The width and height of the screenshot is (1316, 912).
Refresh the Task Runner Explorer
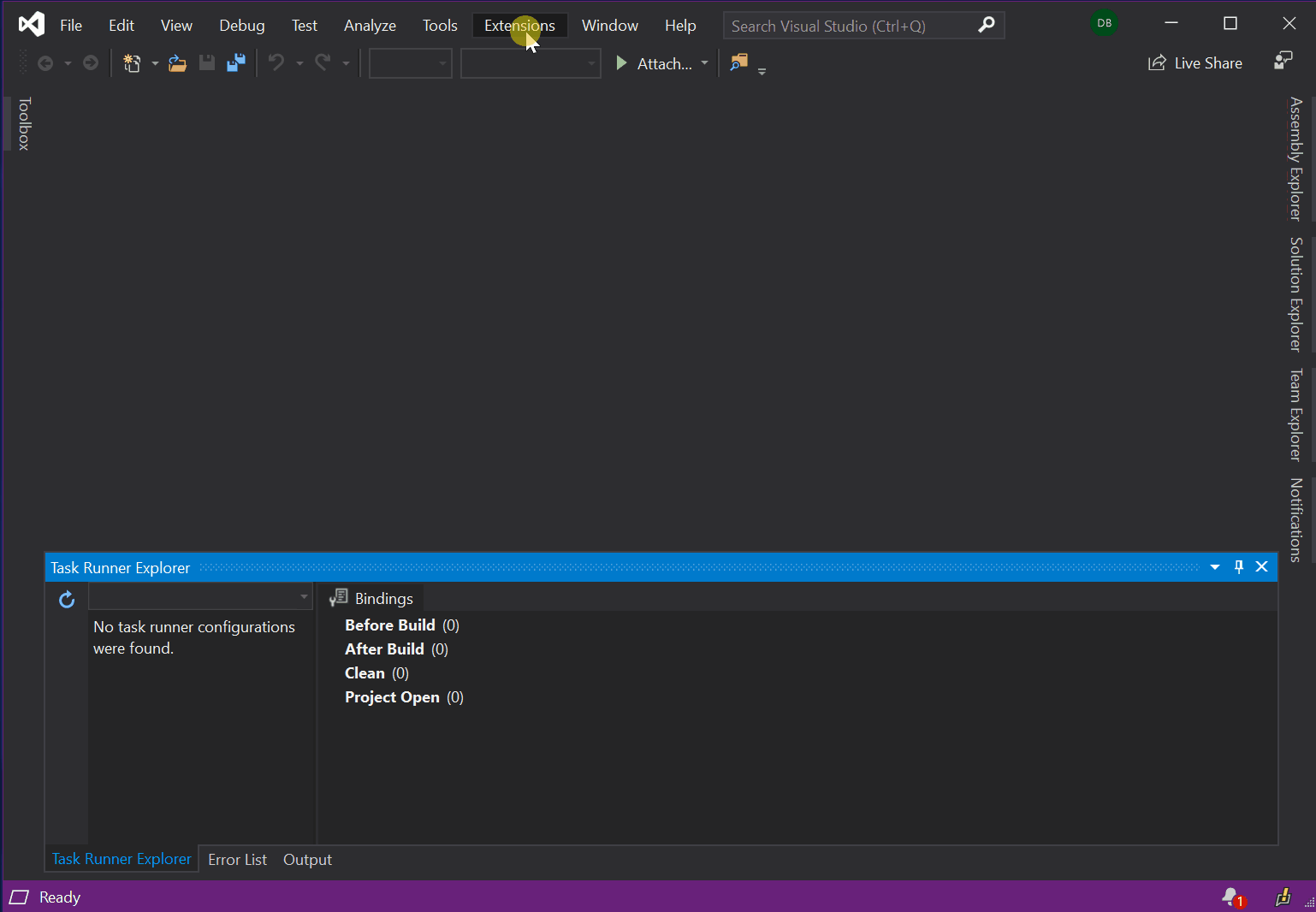pyautogui.click(x=67, y=599)
